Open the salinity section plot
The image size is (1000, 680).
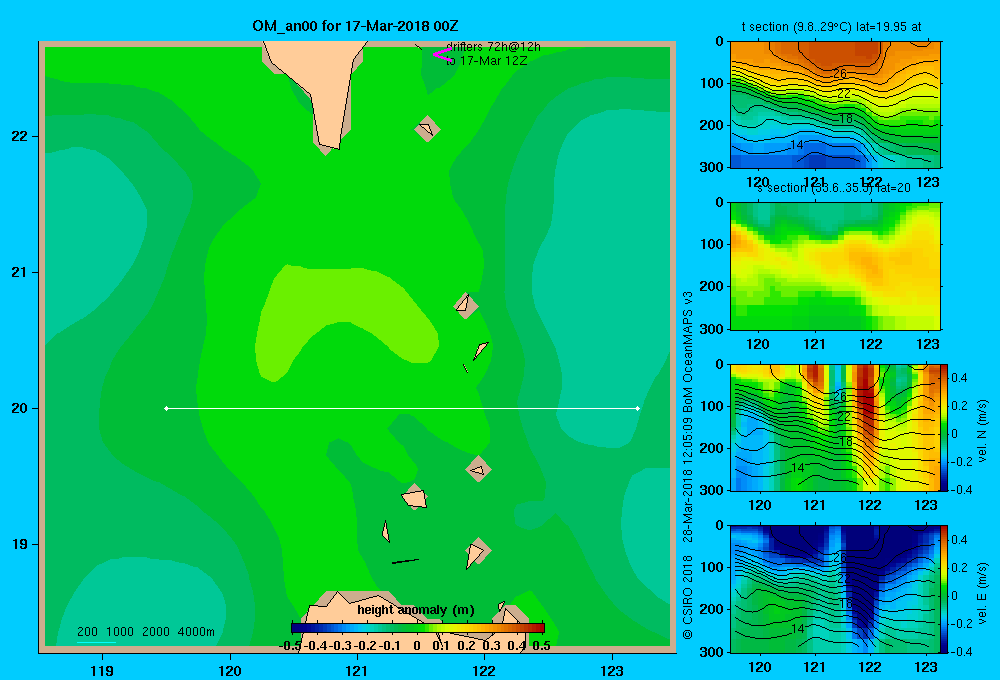point(835,266)
